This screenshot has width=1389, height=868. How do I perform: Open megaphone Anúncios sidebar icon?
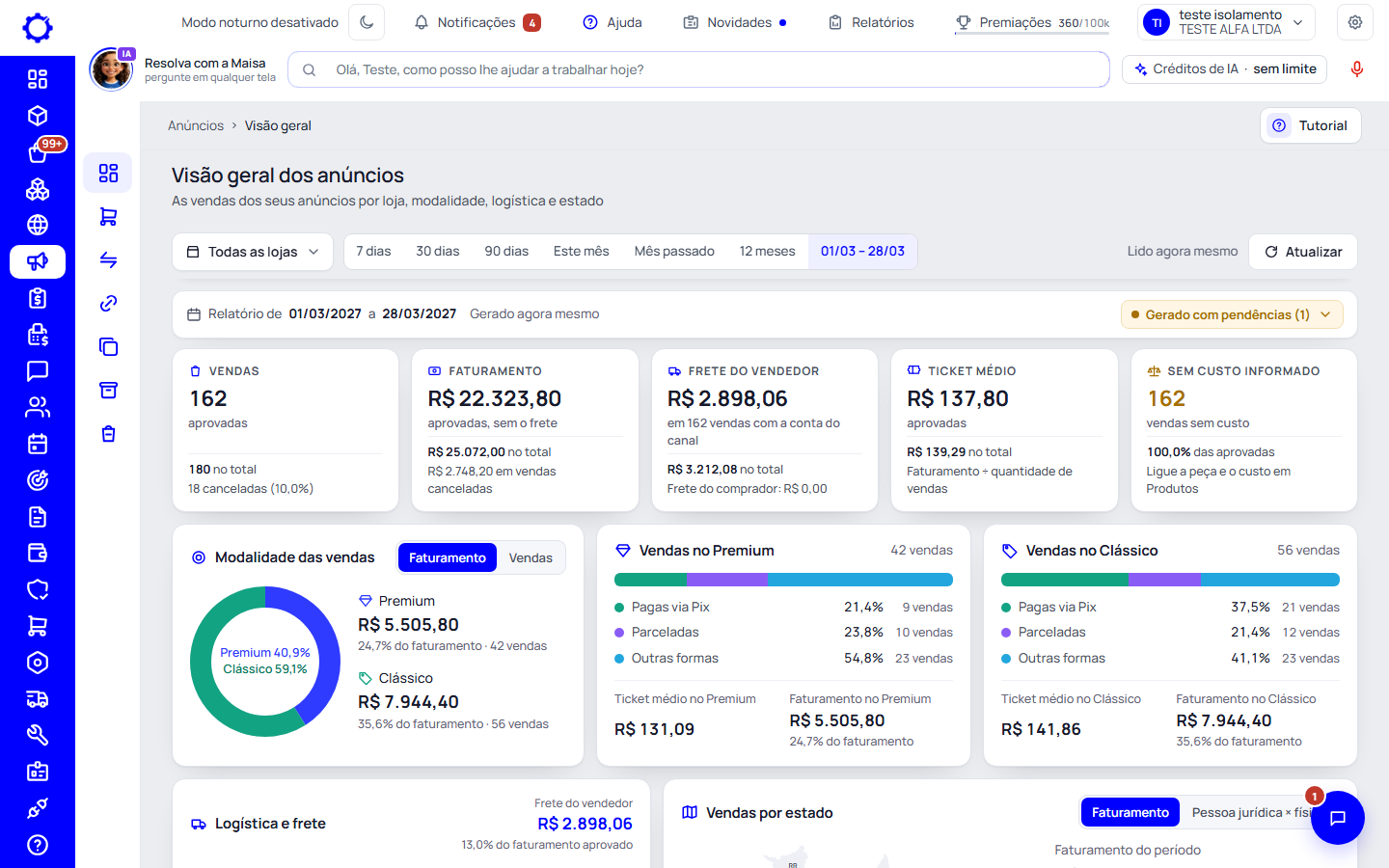click(x=38, y=261)
